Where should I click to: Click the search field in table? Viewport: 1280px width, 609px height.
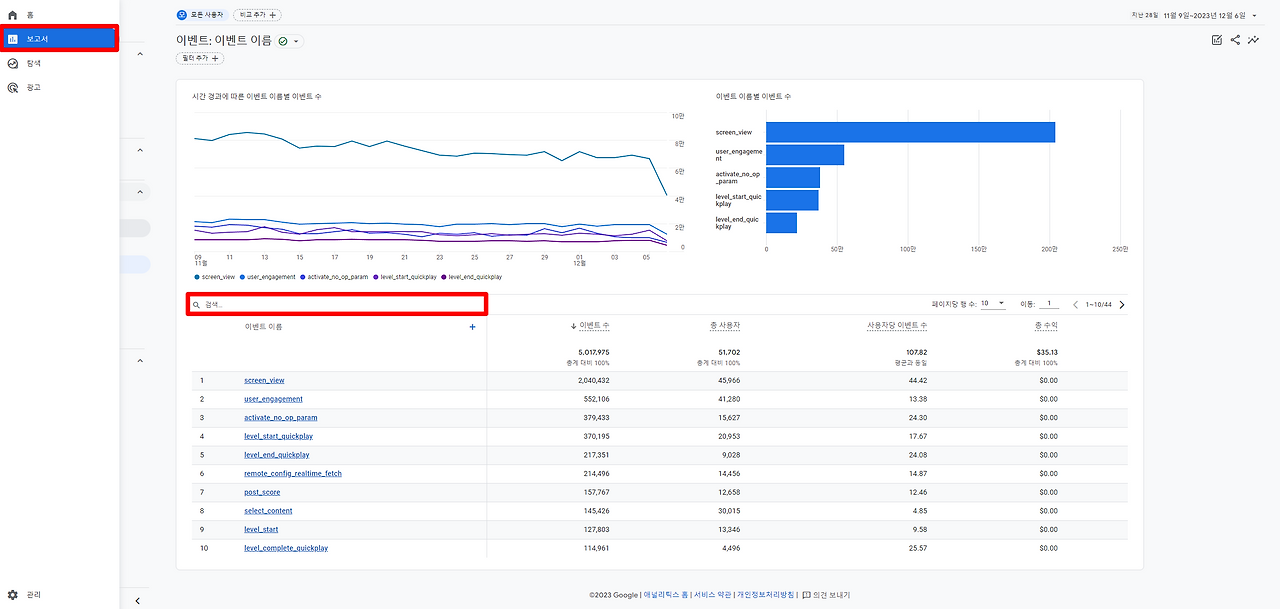(337, 304)
